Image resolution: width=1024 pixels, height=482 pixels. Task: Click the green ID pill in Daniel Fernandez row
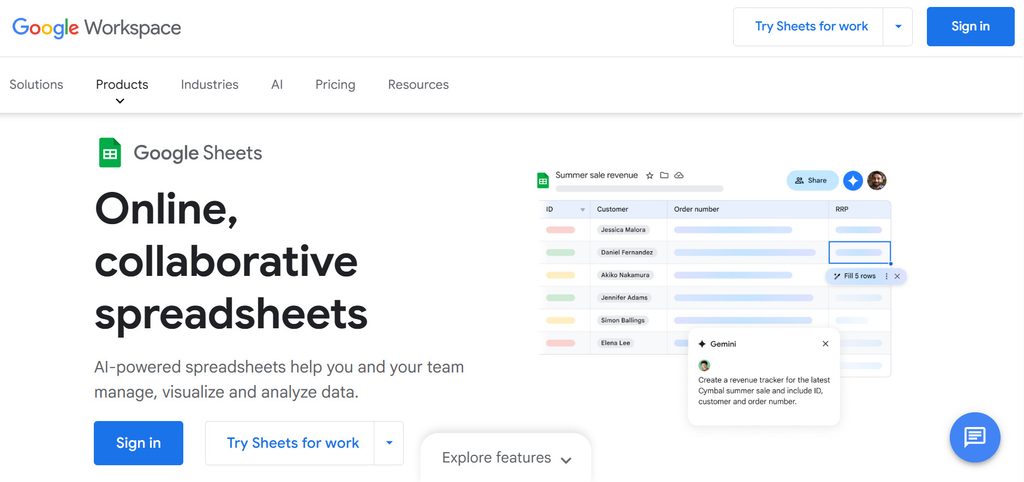(560, 253)
